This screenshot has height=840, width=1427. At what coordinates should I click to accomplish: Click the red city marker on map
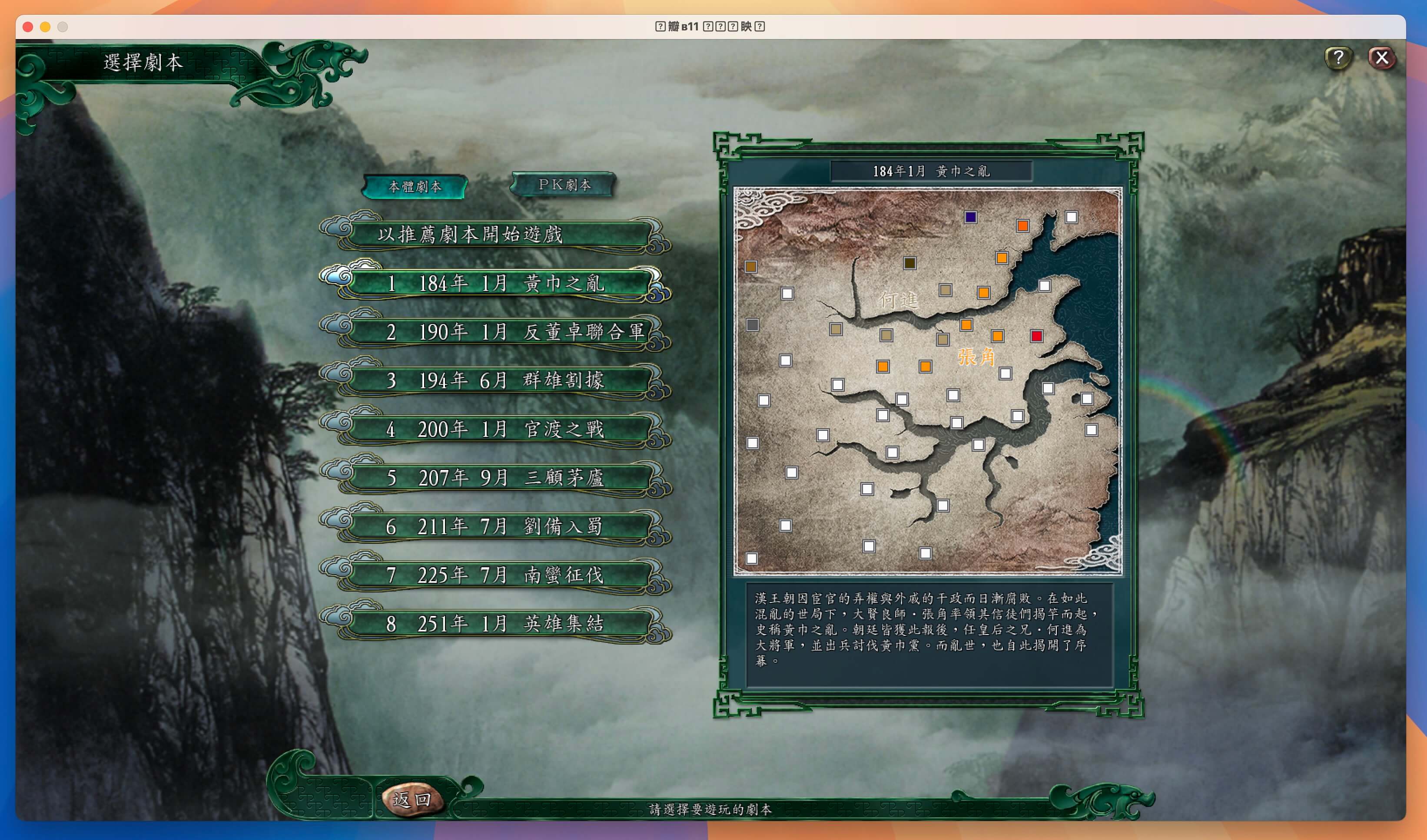tap(1036, 336)
